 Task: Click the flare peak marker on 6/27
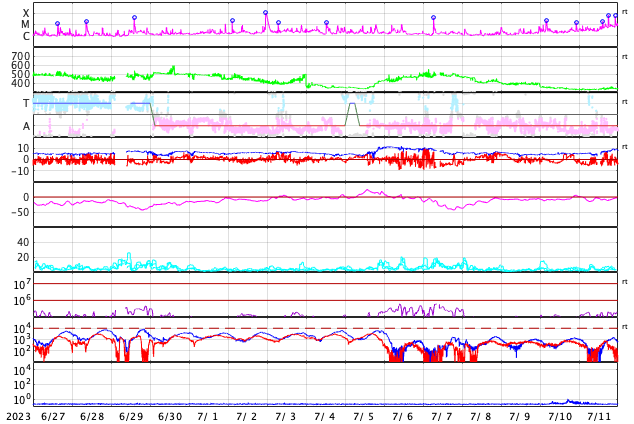click(57, 24)
